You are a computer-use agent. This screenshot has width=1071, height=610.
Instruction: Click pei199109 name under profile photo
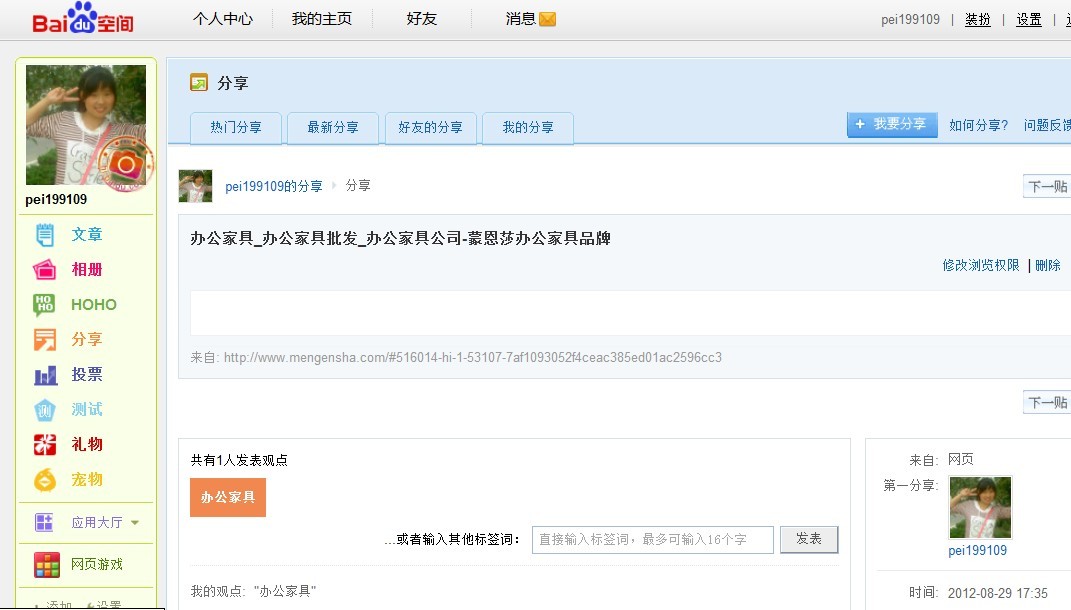point(56,199)
